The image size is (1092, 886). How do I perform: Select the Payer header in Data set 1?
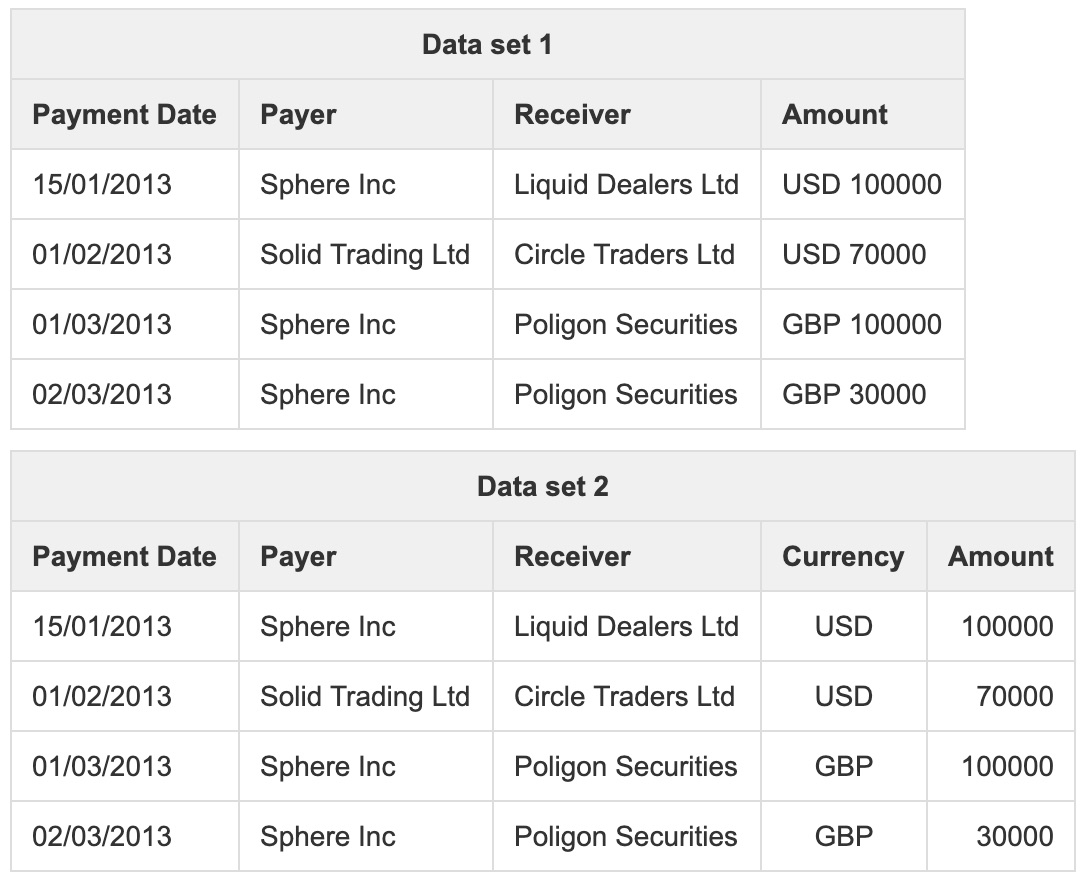[298, 115]
